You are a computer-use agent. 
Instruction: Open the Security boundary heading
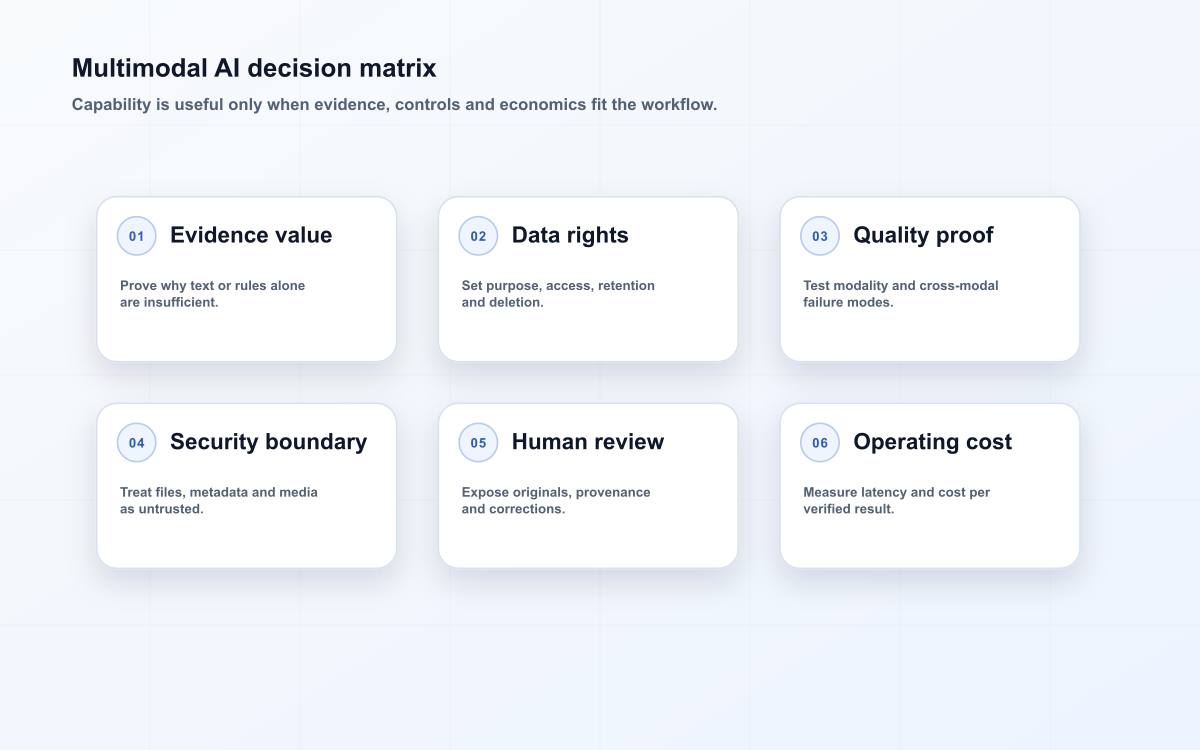click(x=268, y=442)
